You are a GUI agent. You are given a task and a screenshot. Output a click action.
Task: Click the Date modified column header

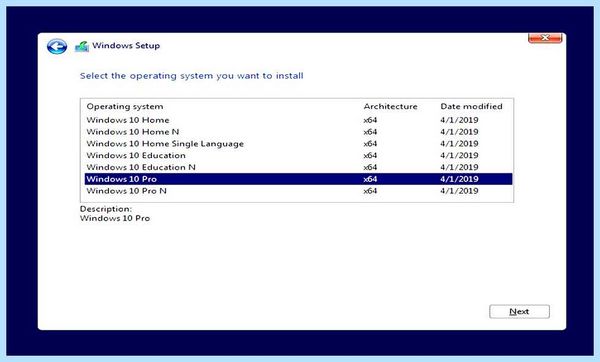coord(471,106)
